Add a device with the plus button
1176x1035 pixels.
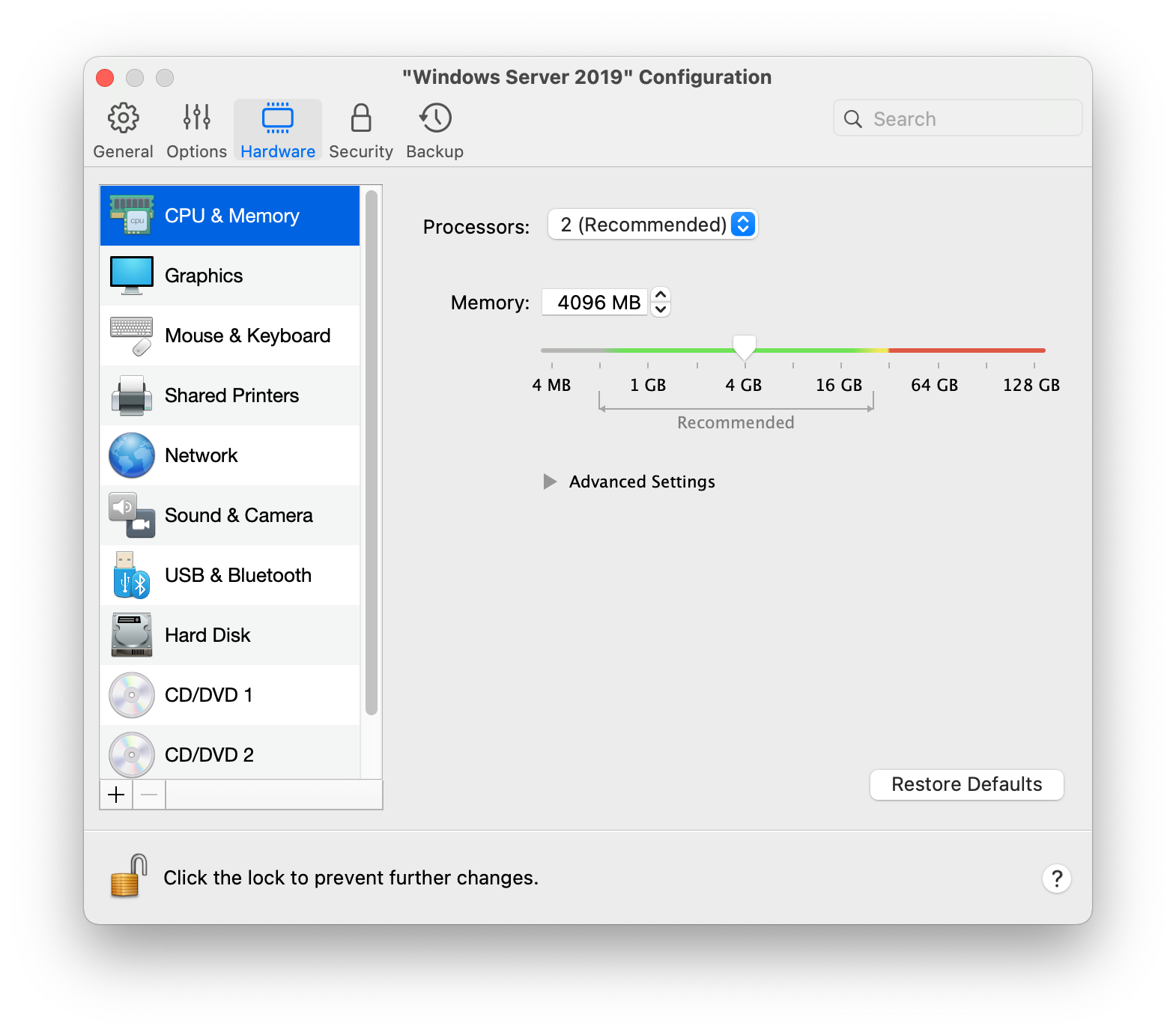[116, 795]
